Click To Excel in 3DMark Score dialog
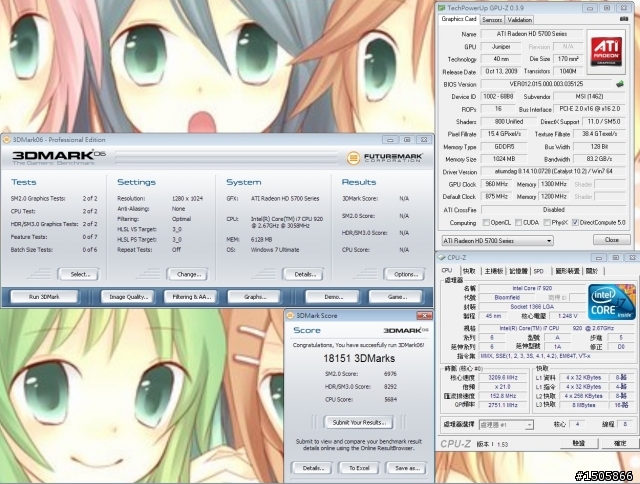Image resolution: width=640 pixels, height=484 pixels. click(359, 468)
